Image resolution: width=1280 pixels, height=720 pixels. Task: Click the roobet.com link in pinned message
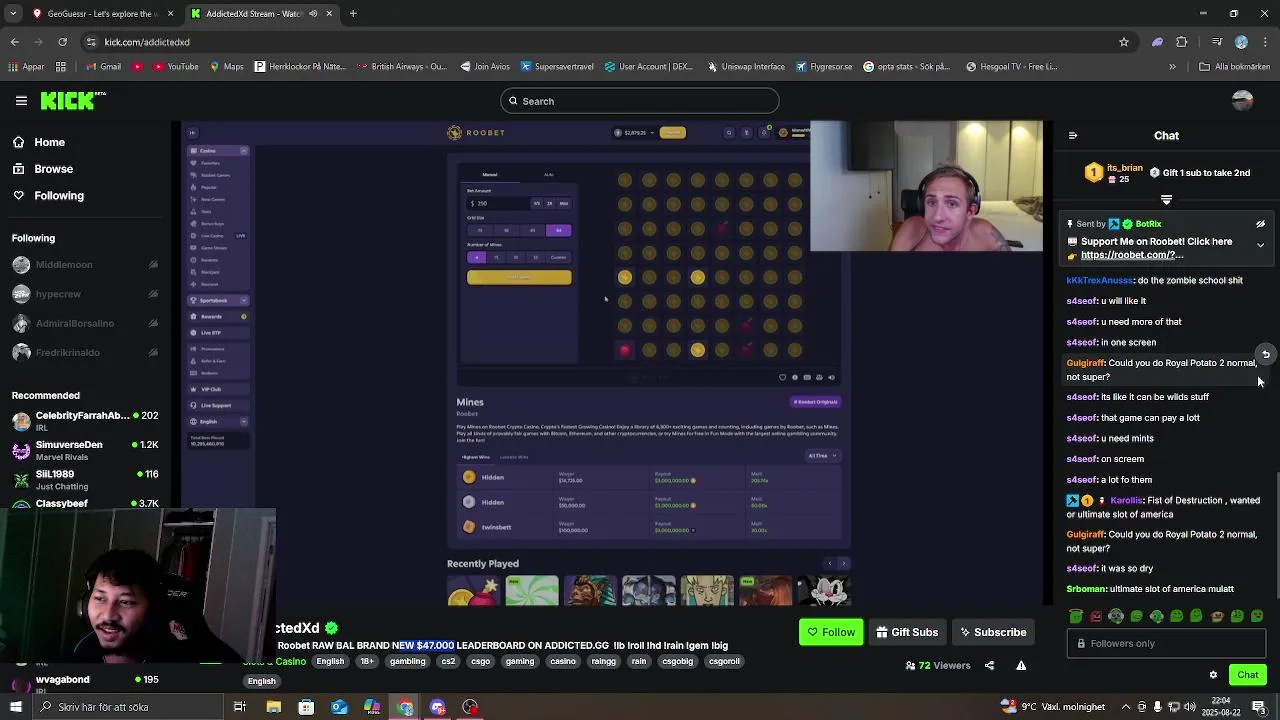(x=1132, y=255)
